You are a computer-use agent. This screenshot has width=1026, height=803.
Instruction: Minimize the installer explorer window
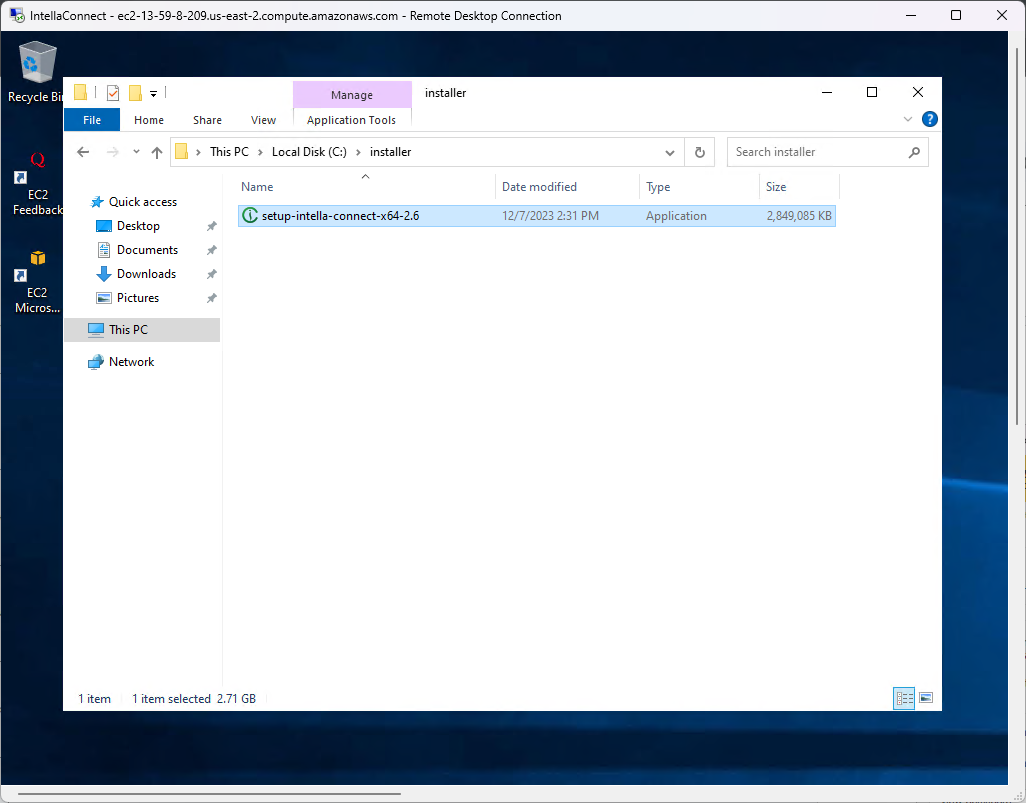(x=827, y=92)
